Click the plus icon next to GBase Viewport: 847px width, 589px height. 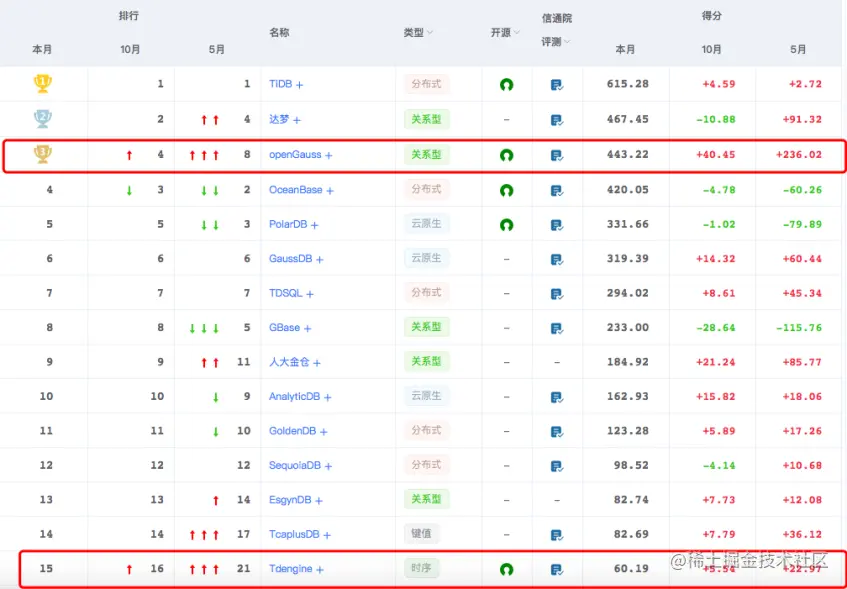click(x=307, y=329)
